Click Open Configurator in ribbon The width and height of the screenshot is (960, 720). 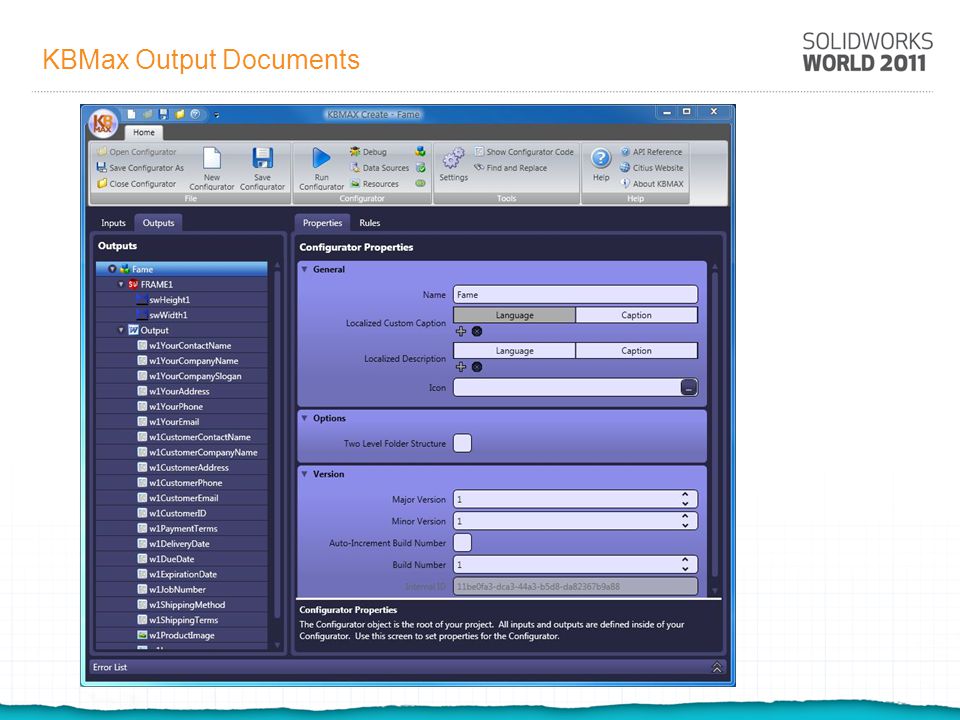click(137, 152)
